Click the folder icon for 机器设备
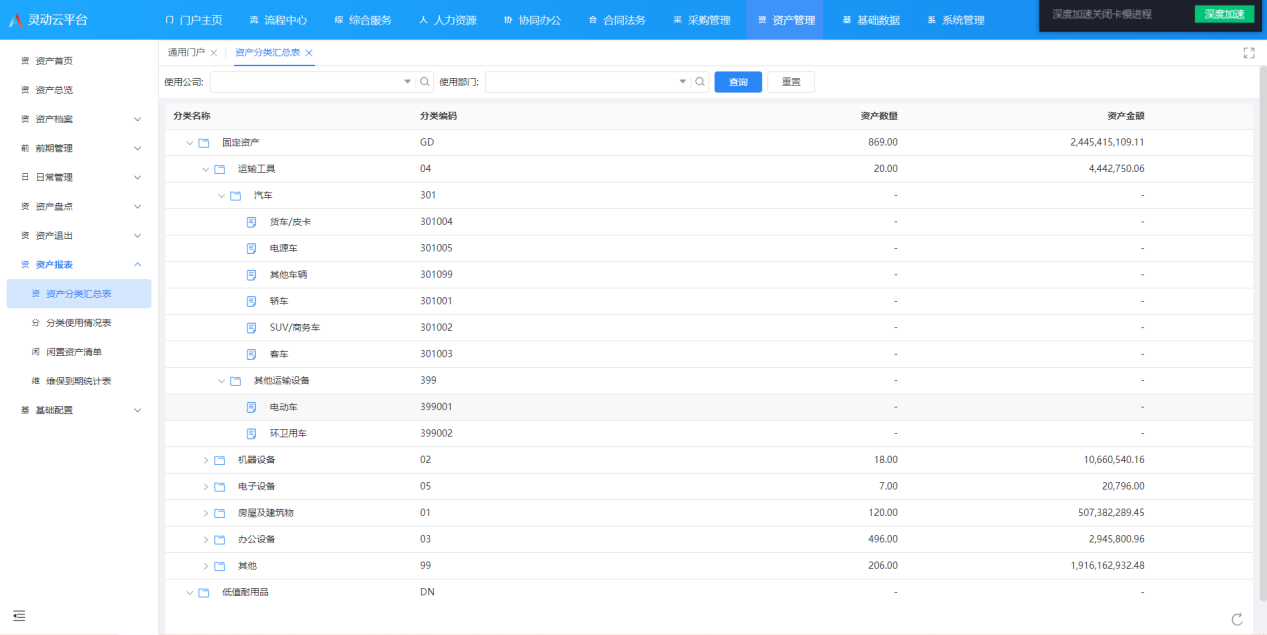The image size is (1267, 635). pyautogui.click(x=220, y=460)
